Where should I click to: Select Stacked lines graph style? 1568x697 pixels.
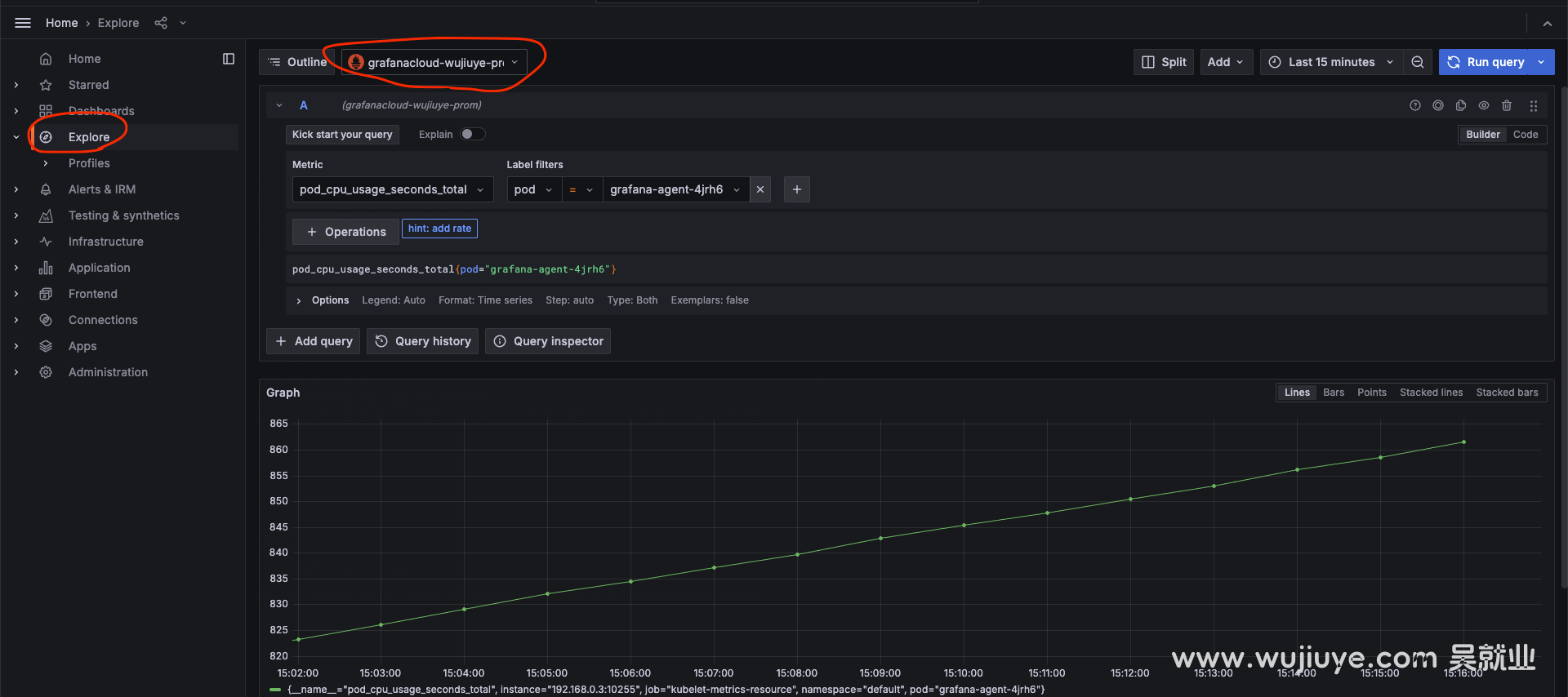tap(1431, 393)
